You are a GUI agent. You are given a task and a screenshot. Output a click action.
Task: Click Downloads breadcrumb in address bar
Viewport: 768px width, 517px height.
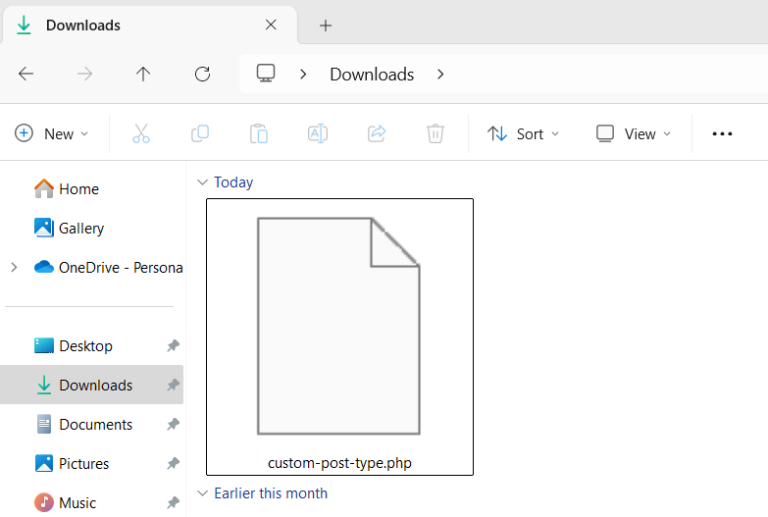click(372, 74)
